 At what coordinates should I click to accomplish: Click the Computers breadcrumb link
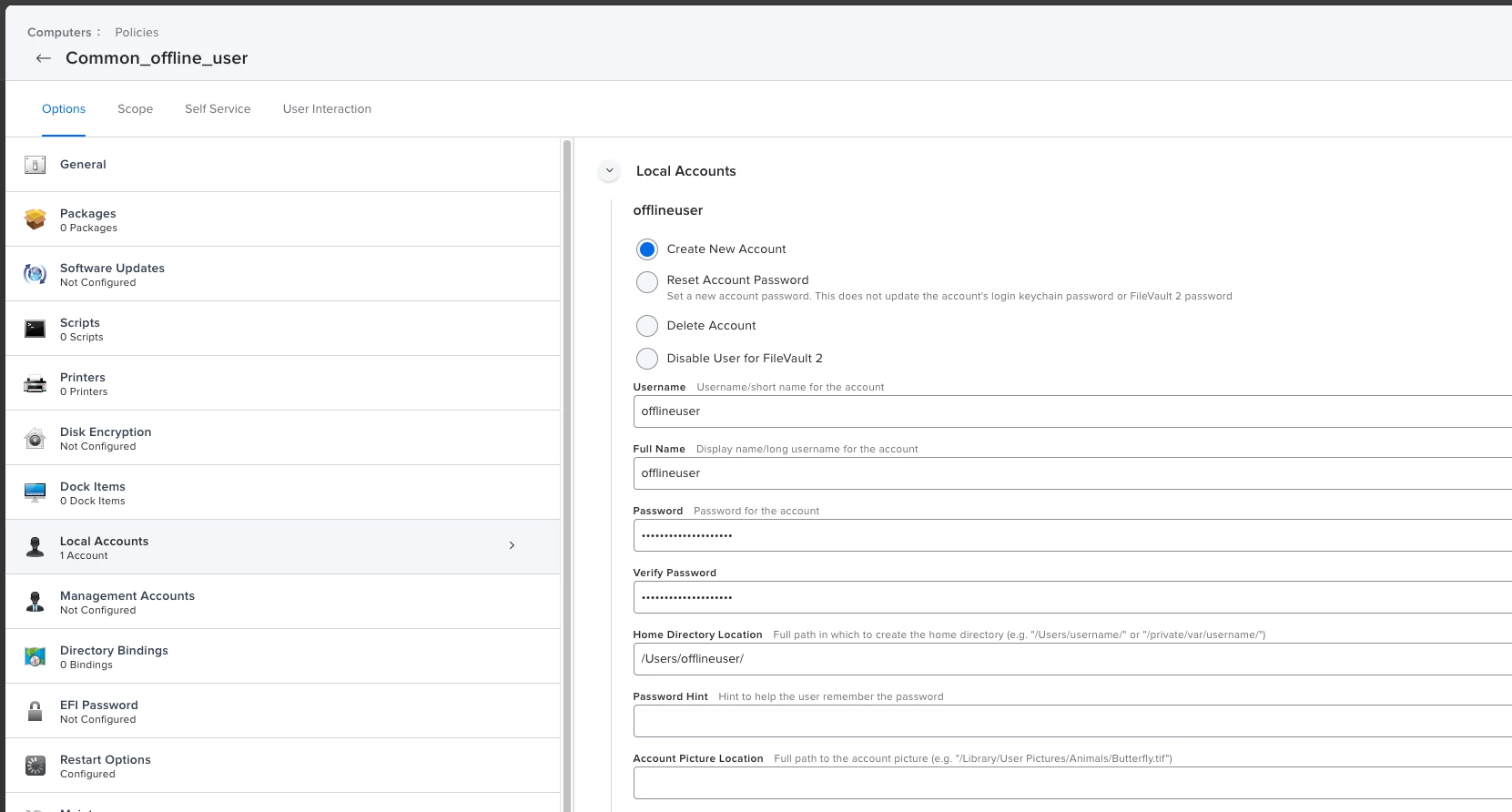point(59,33)
